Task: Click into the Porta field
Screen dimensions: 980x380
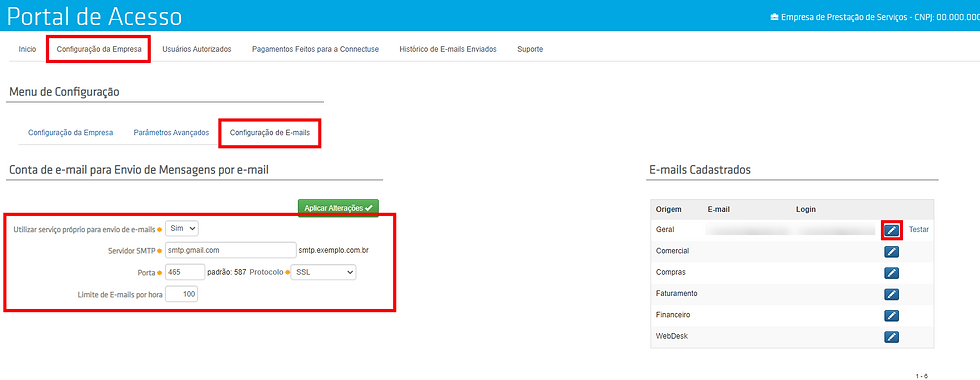Action: pyautogui.click(x=185, y=272)
